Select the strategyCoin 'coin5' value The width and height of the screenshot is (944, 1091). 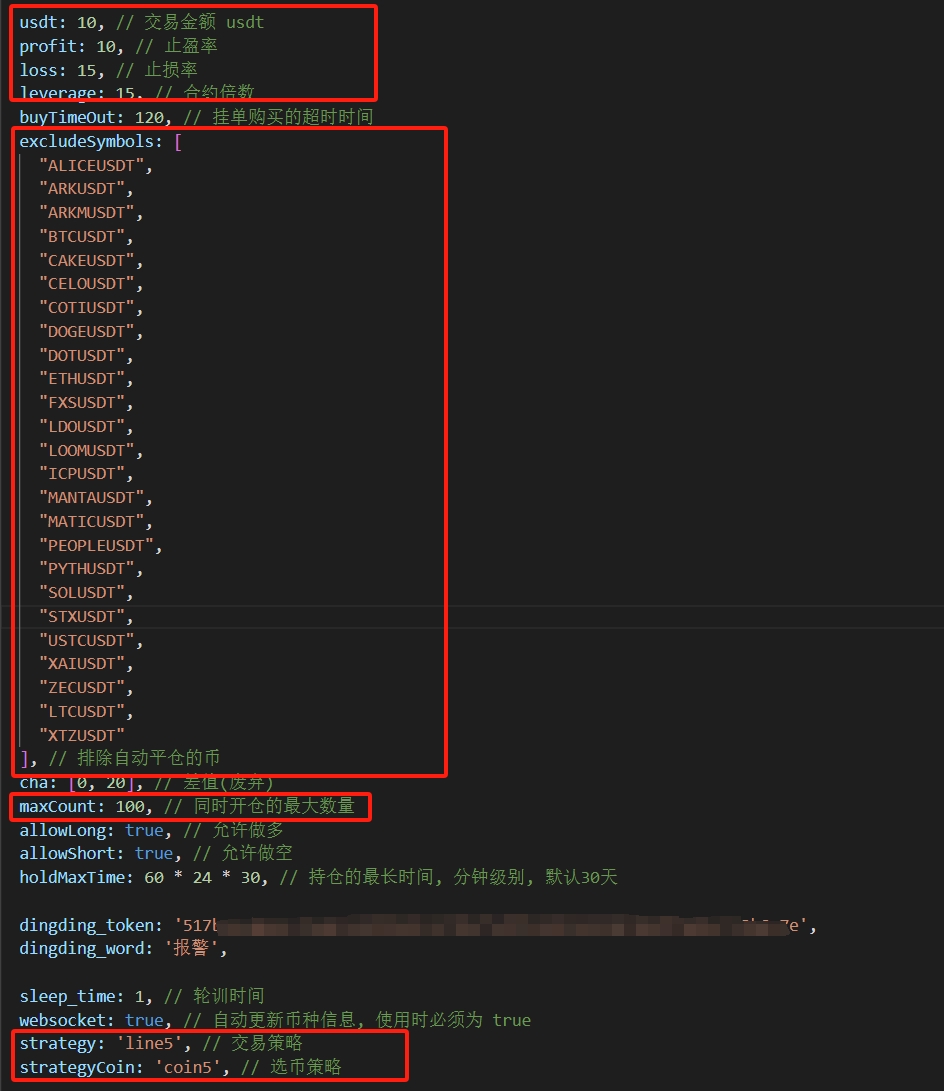click(187, 1067)
